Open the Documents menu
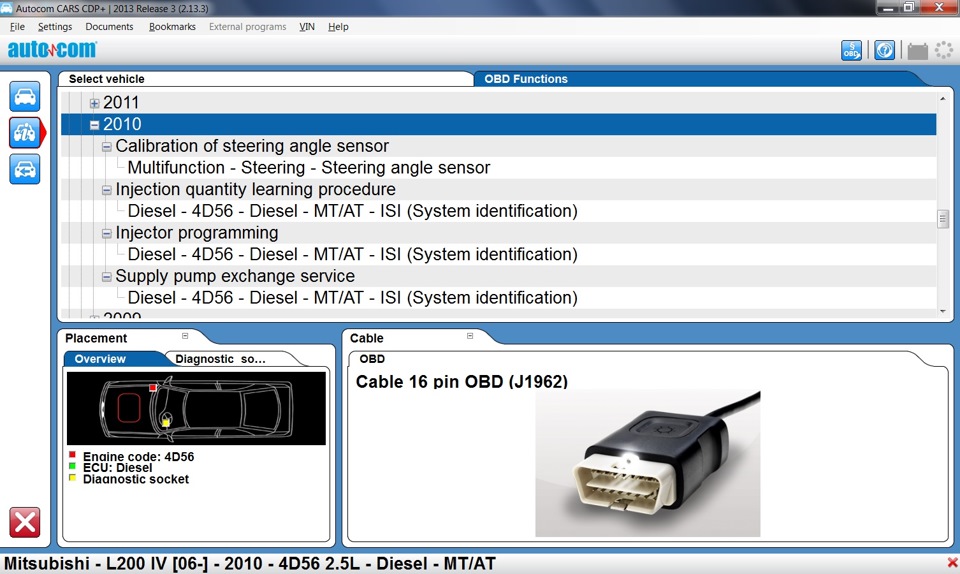The height and width of the screenshot is (574, 960). pyautogui.click(x=109, y=27)
